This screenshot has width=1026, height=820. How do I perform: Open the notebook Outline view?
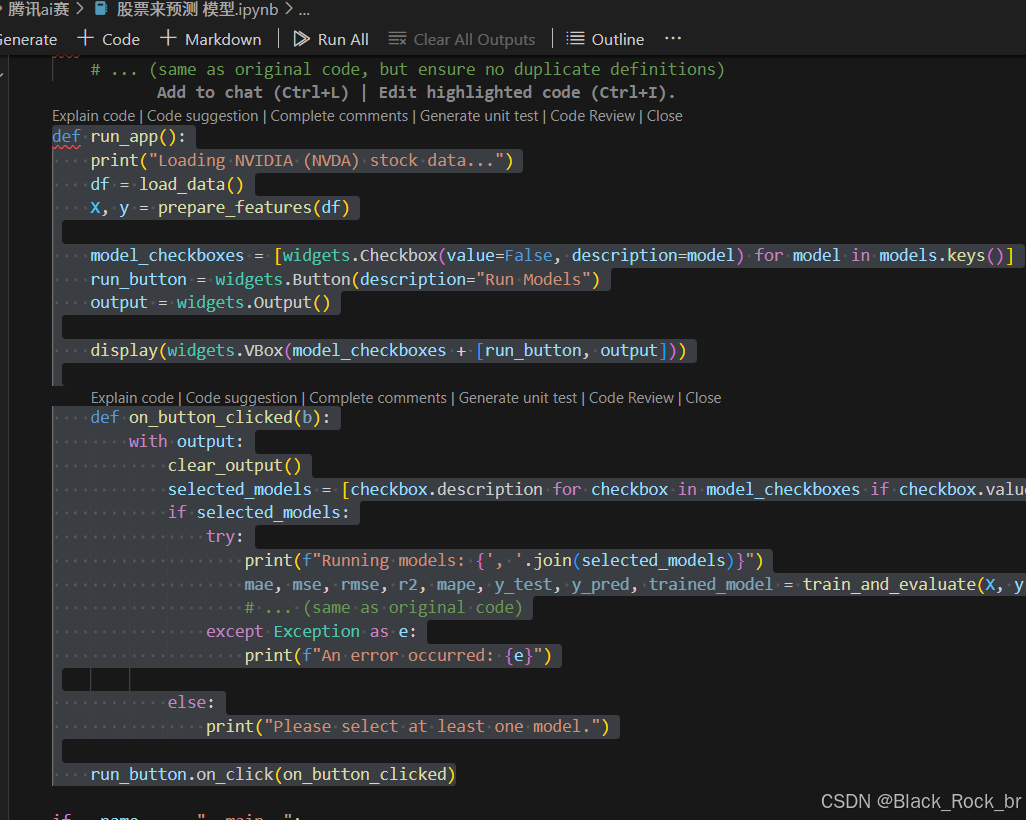pyautogui.click(x=604, y=39)
